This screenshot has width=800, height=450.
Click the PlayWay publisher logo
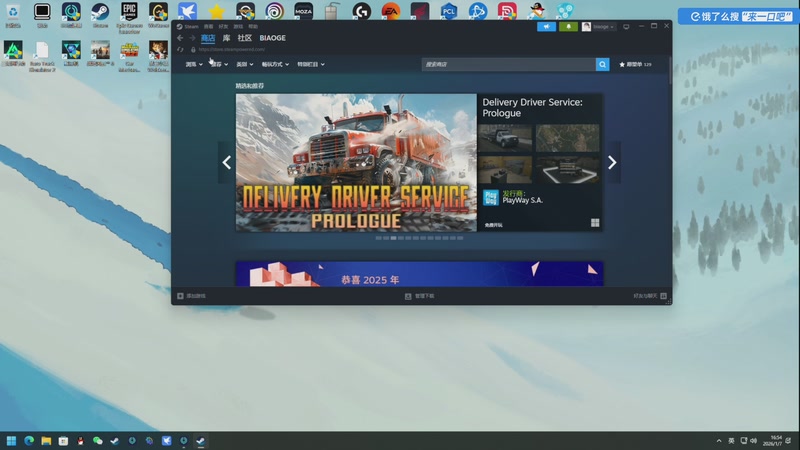490,197
